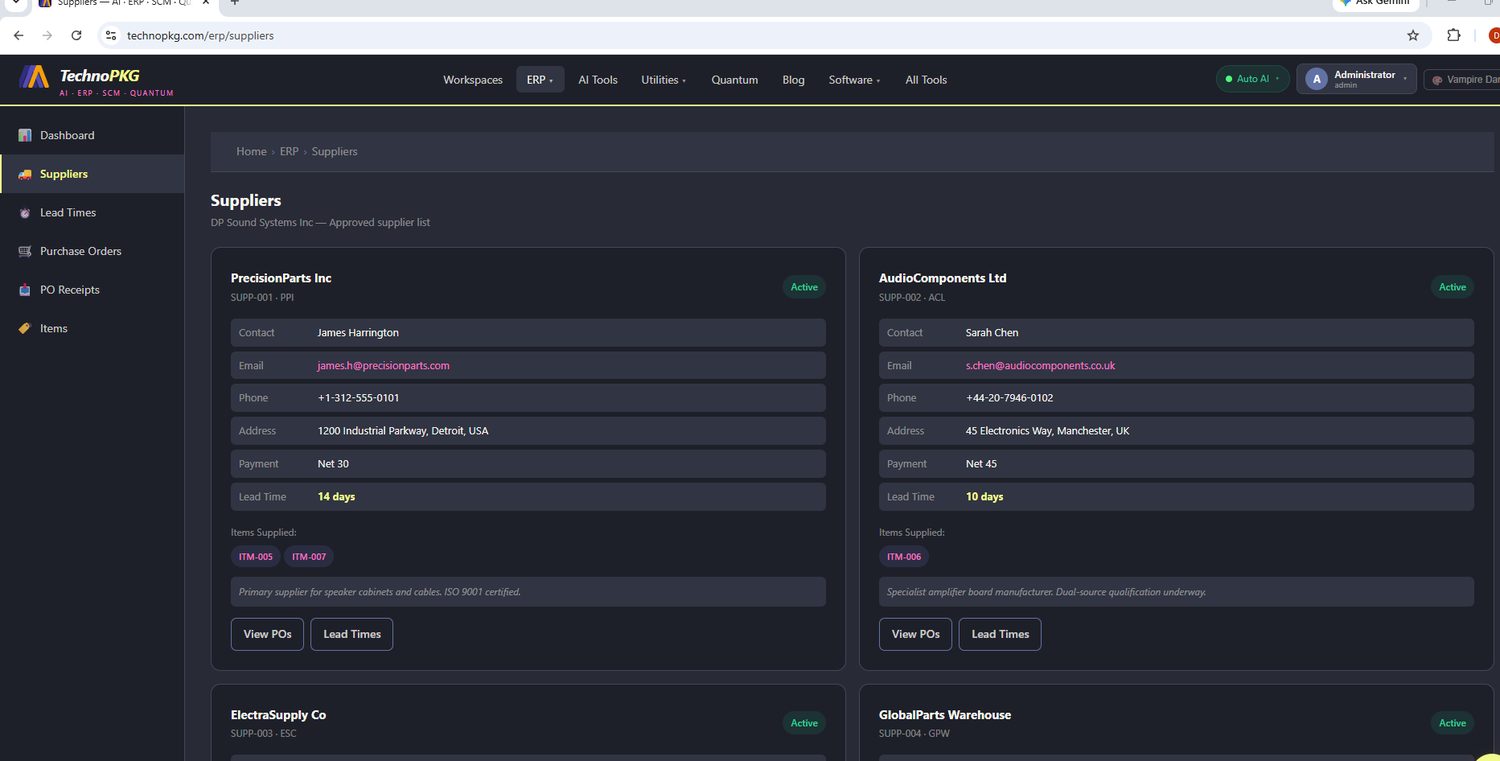Open Lead Times for AudioComponents Ltd
This screenshot has width=1500, height=761.
[1000, 634]
